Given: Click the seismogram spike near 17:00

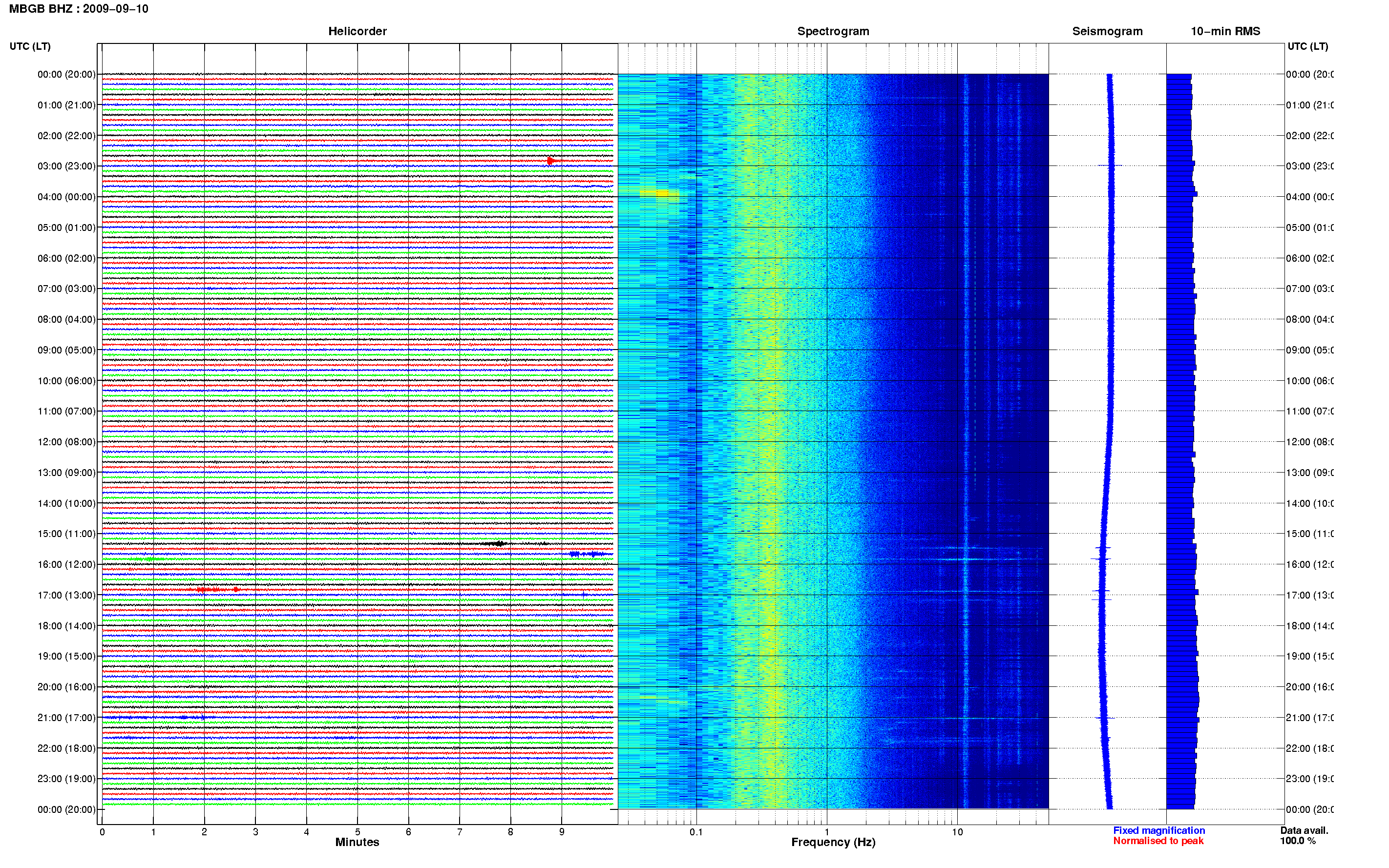Looking at the screenshot, I should coord(1101,591).
